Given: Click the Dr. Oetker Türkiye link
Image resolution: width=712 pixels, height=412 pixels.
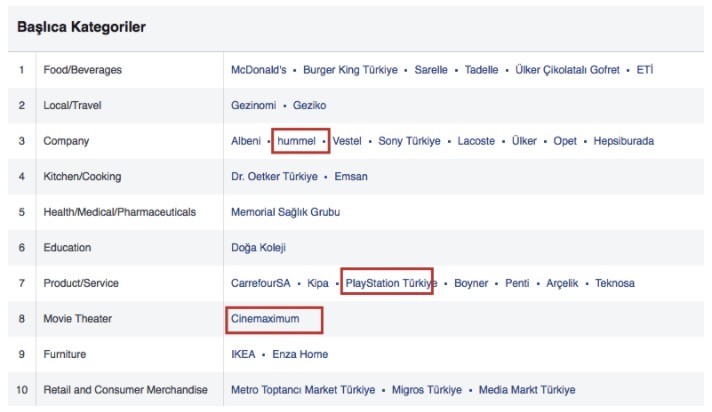Looking at the screenshot, I should [x=274, y=177].
